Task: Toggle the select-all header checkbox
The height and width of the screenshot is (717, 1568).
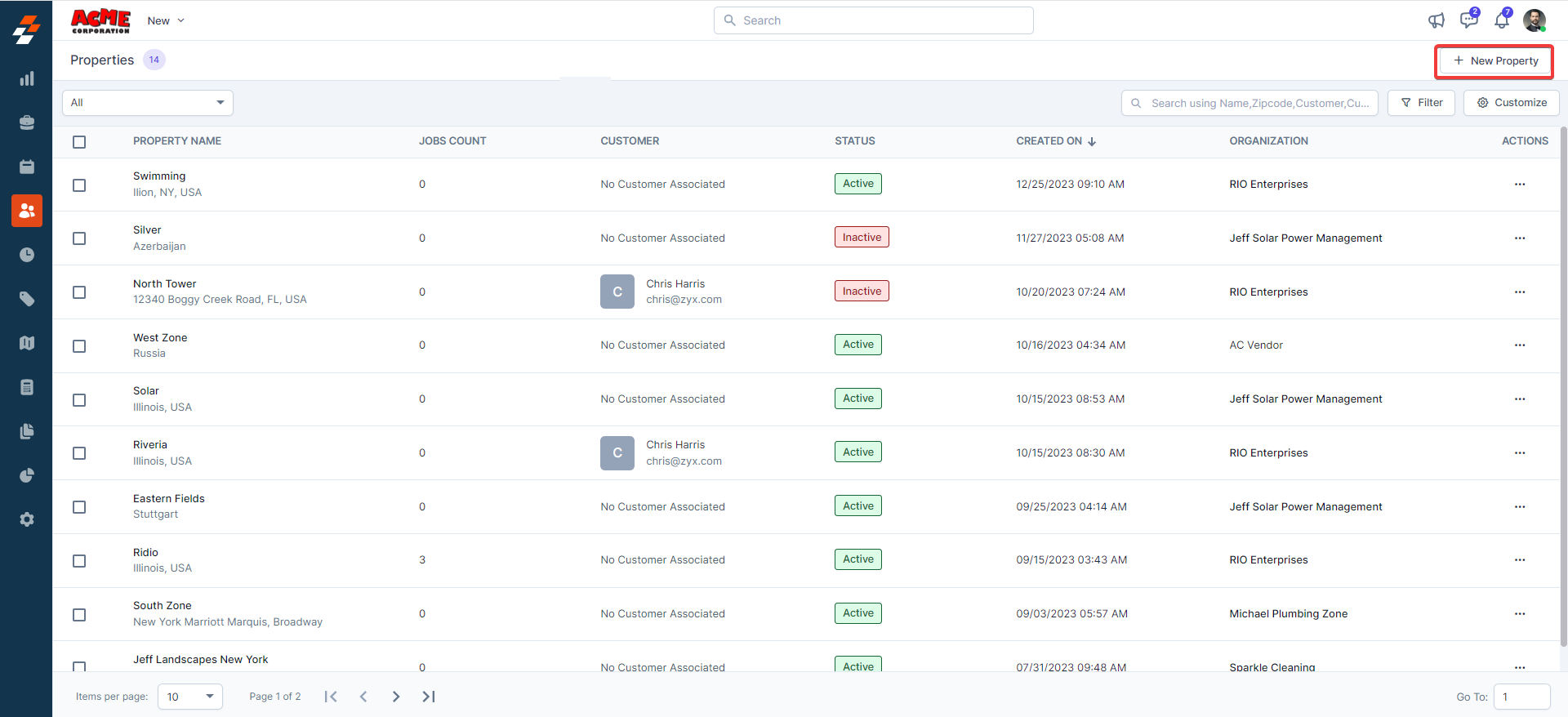Action: coord(79,142)
